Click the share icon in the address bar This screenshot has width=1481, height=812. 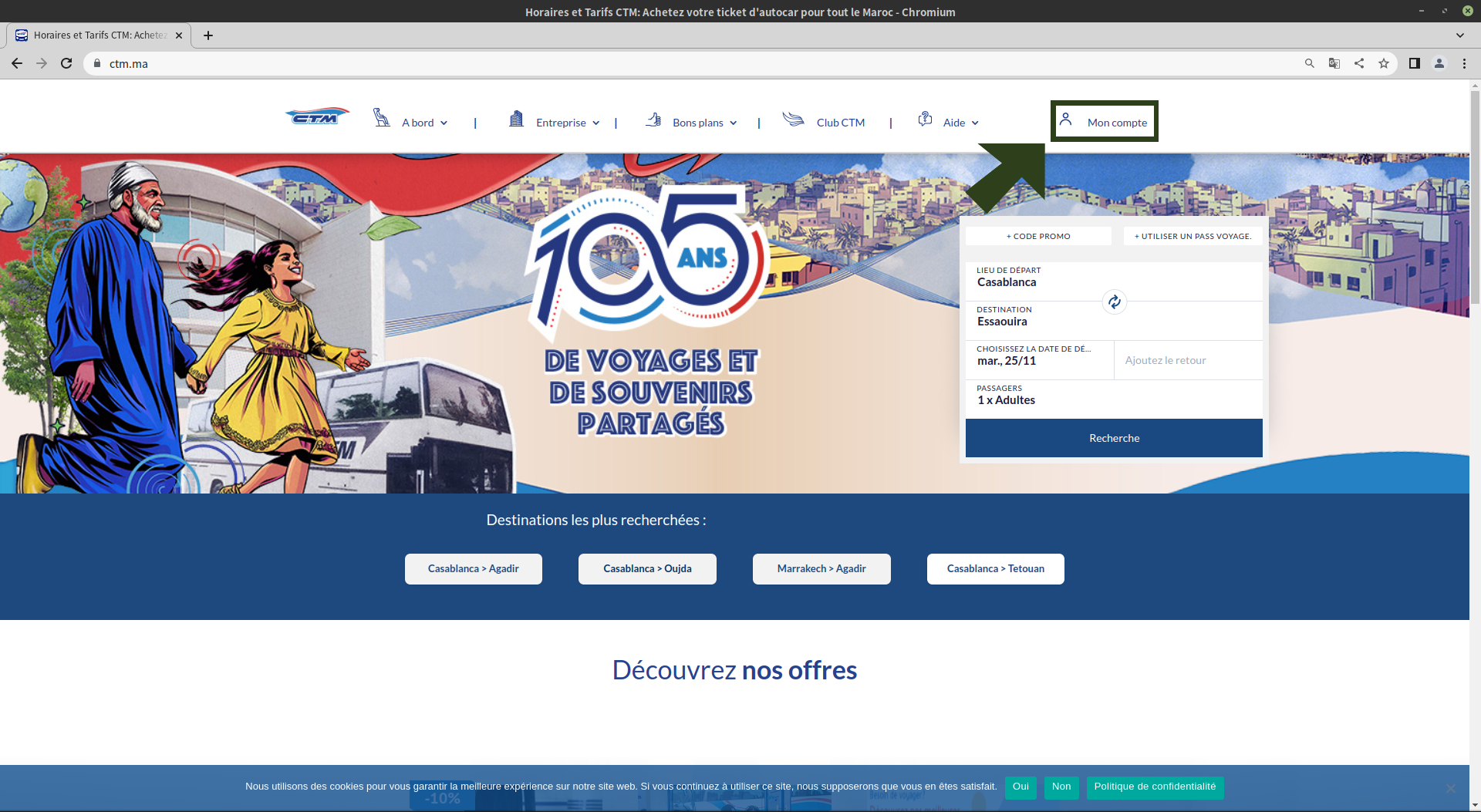pyautogui.click(x=1359, y=63)
